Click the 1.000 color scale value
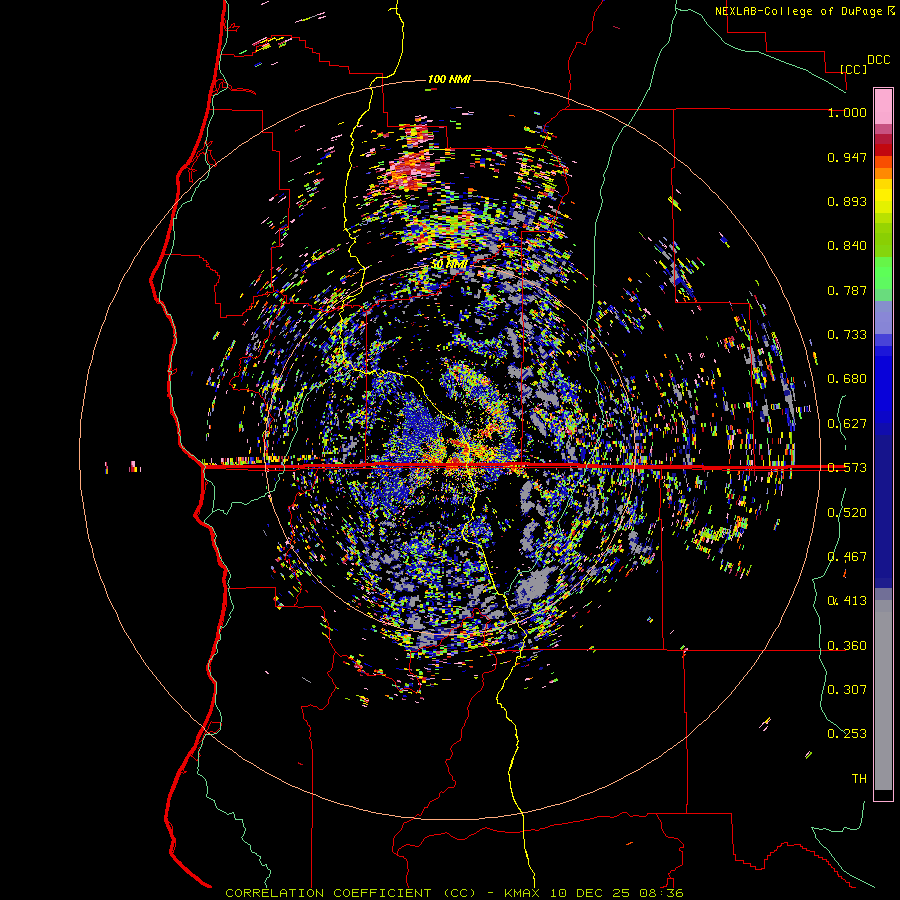900x900 pixels. (x=847, y=112)
